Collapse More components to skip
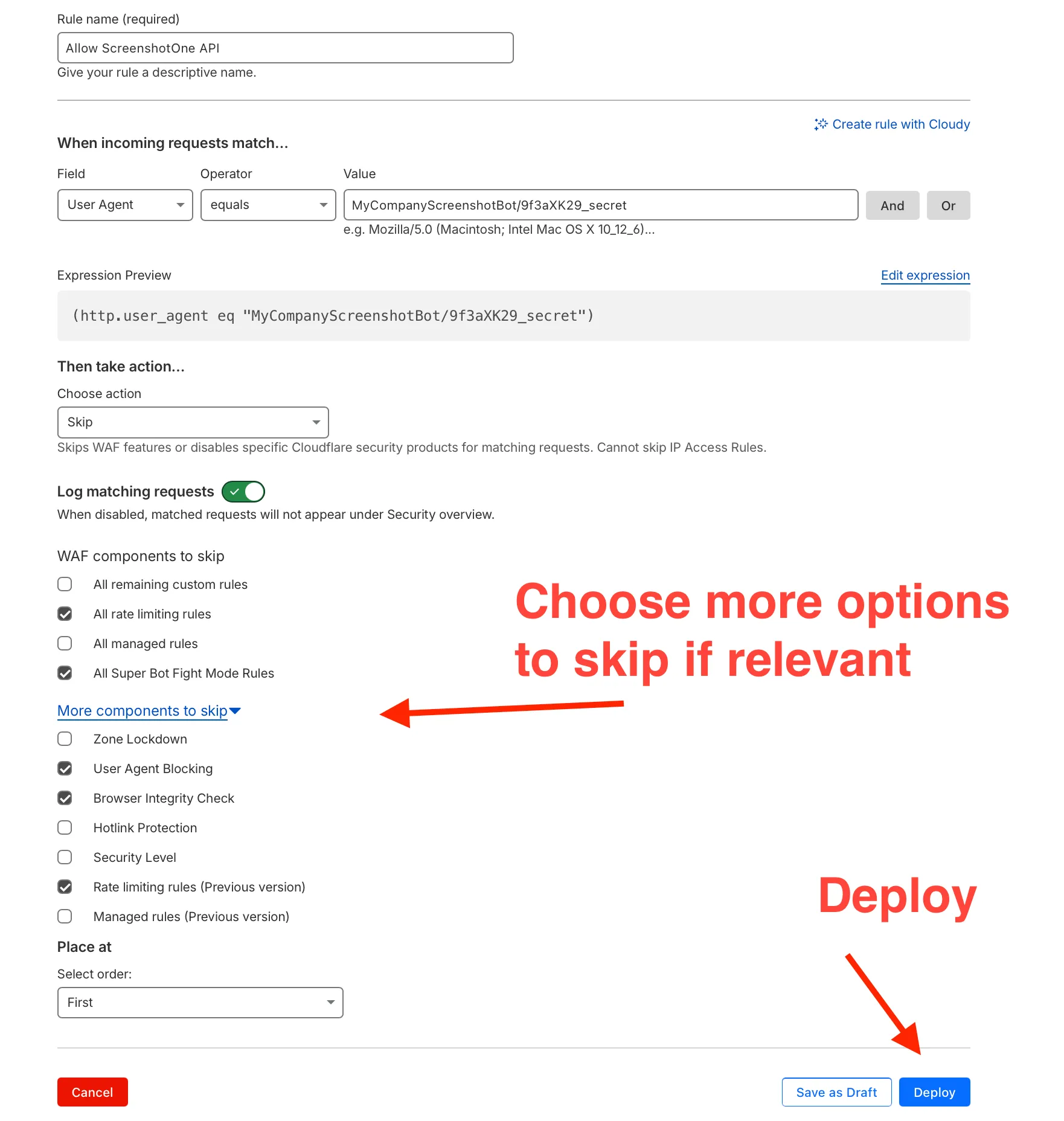Screen dimensions: 1064x1121 (x=148, y=710)
